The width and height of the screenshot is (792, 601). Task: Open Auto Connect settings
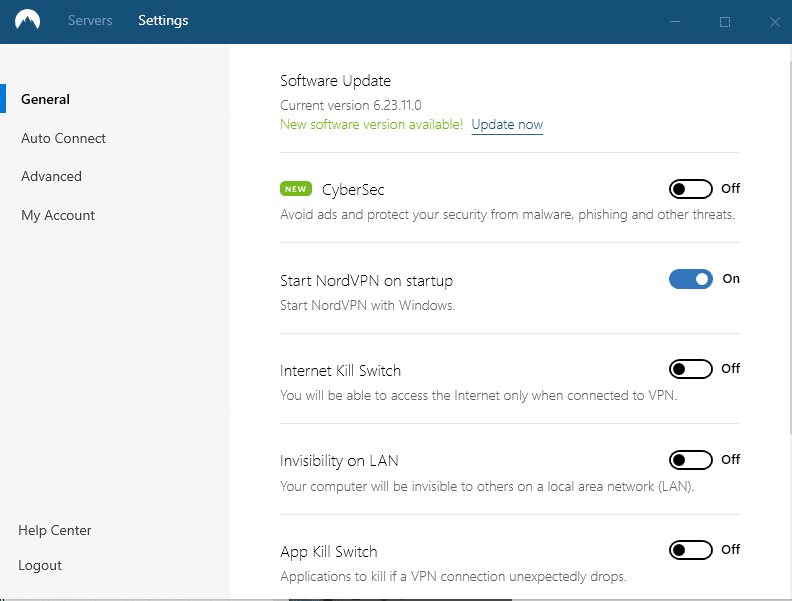pos(63,138)
